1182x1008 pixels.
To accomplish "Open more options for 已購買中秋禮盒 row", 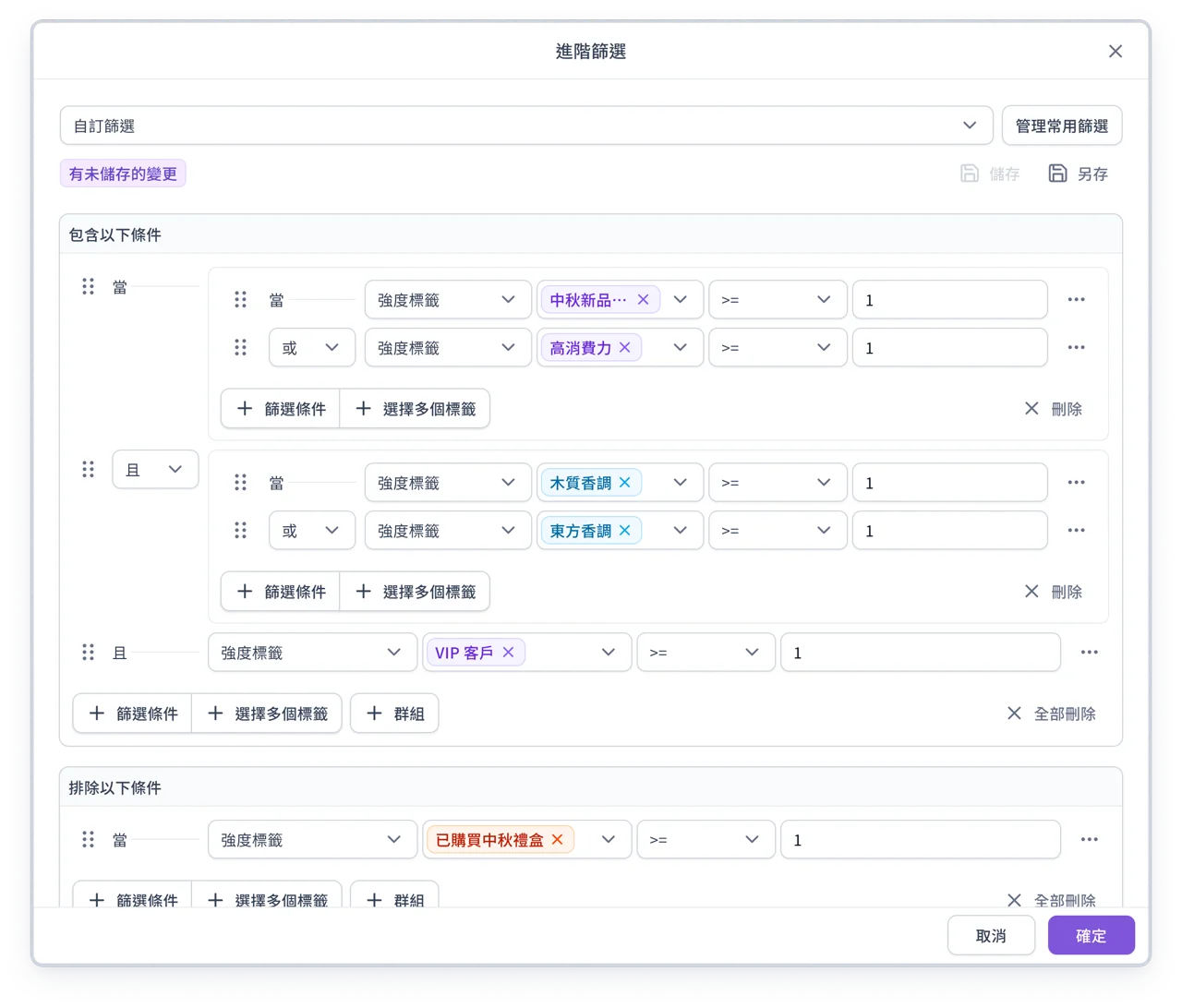I will tap(1090, 840).
